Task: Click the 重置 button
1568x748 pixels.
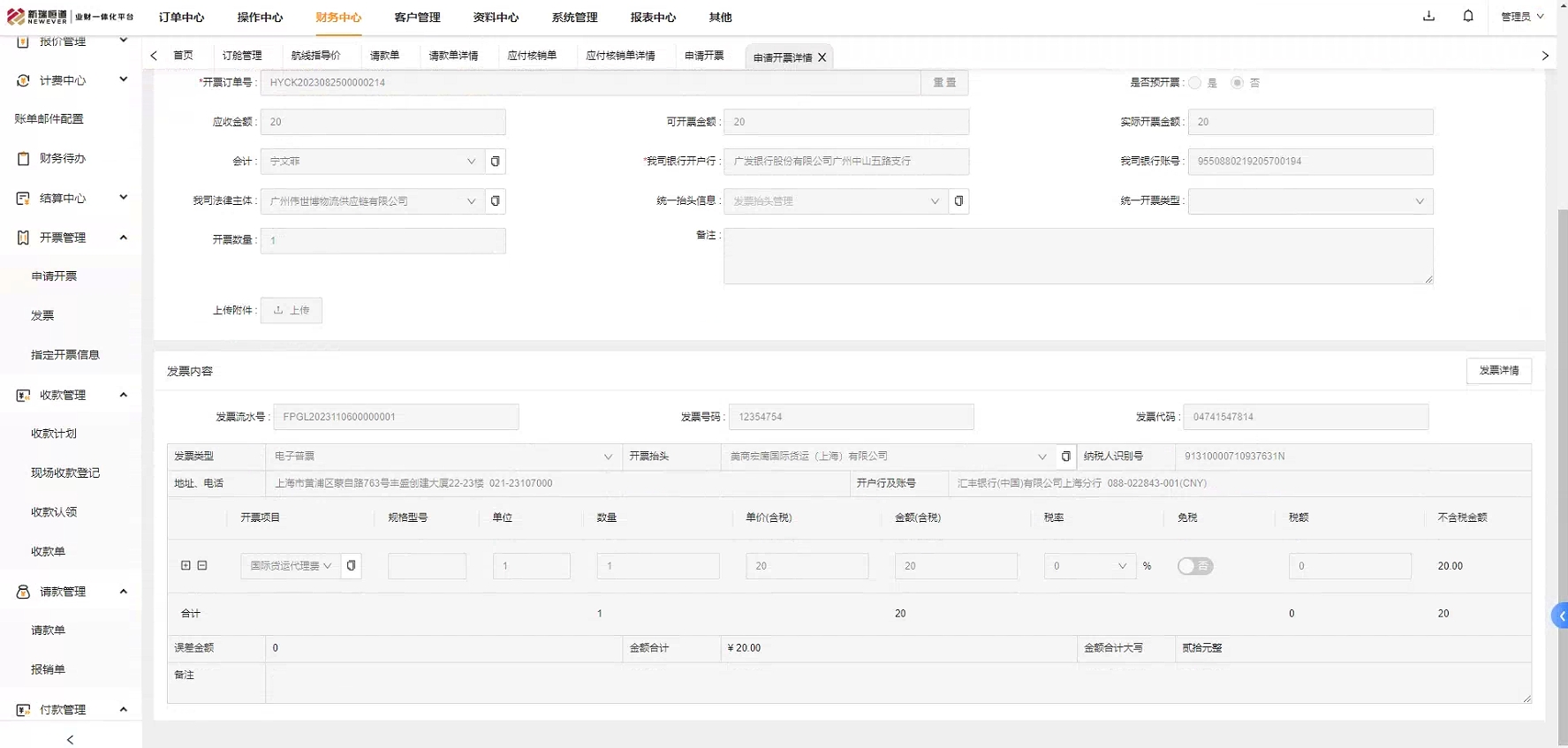Action: point(944,83)
